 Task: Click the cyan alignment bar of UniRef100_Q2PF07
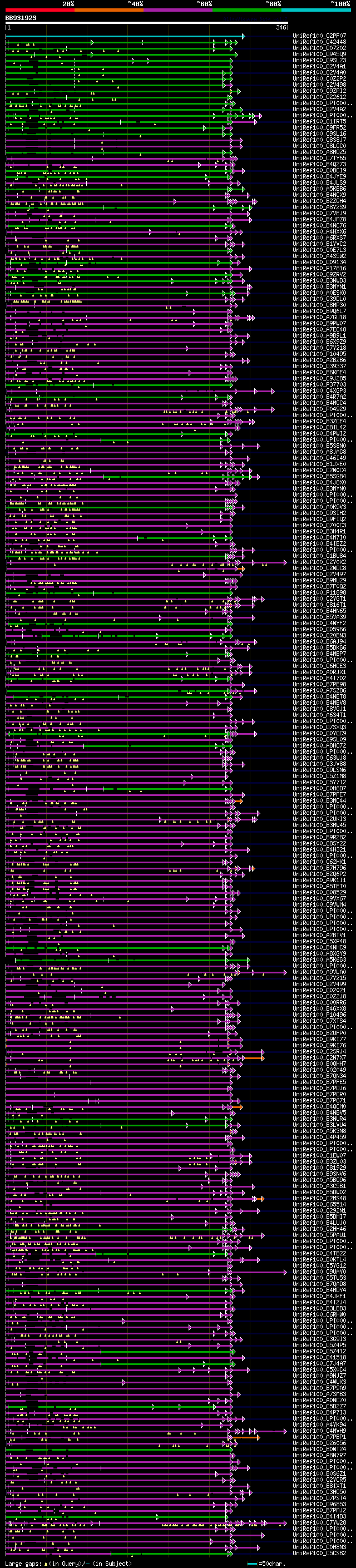pos(125,37)
